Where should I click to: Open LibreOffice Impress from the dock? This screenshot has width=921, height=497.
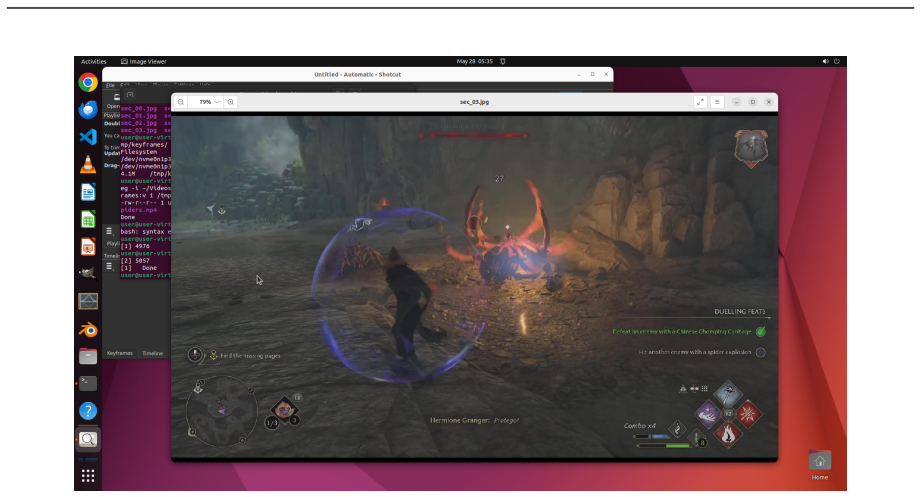click(88, 247)
